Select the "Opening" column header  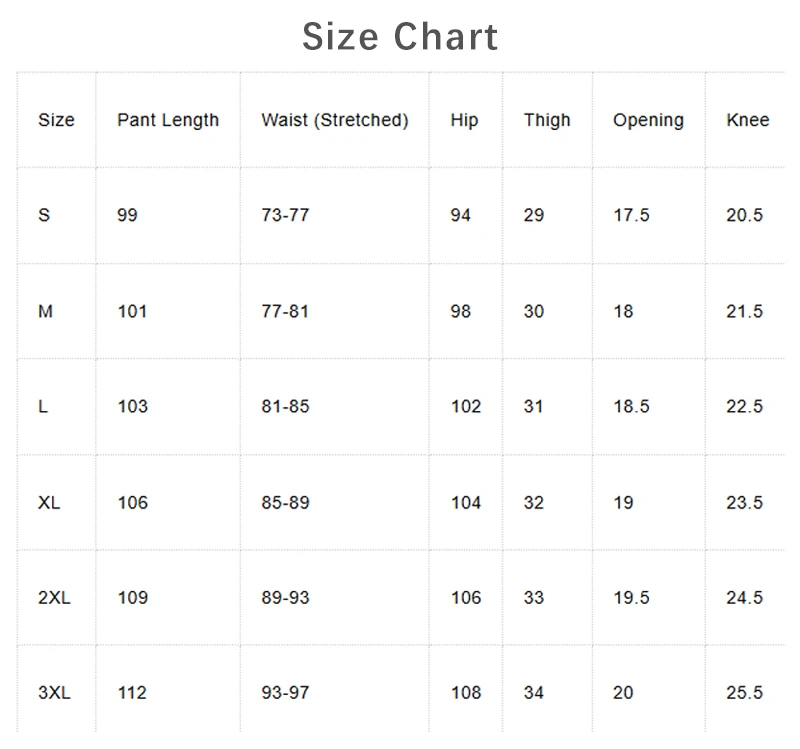[x=648, y=120]
